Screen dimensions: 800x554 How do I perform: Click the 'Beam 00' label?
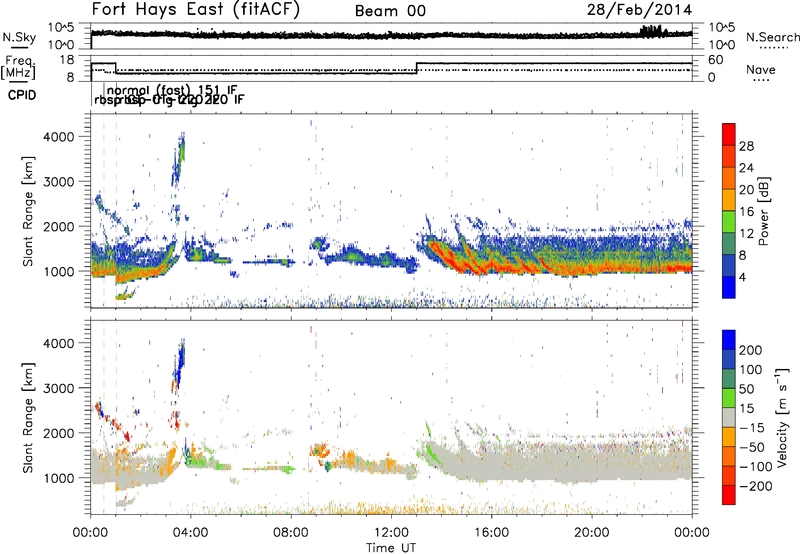(390, 11)
